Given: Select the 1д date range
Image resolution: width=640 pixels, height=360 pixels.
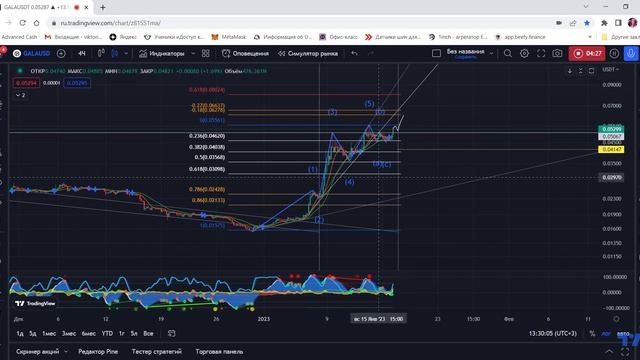Looking at the screenshot, I should 20,333.
